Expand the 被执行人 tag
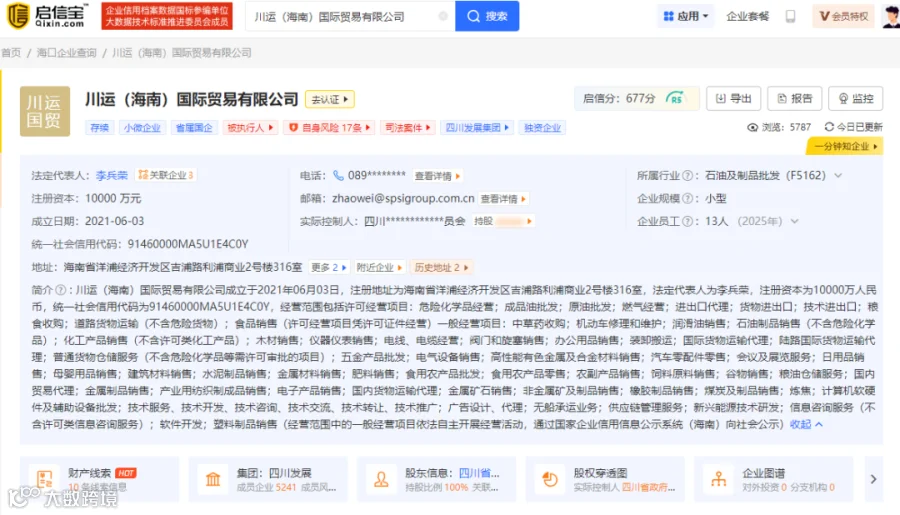Image resolution: width=900 pixels, height=515 pixels. (x=250, y=127)
